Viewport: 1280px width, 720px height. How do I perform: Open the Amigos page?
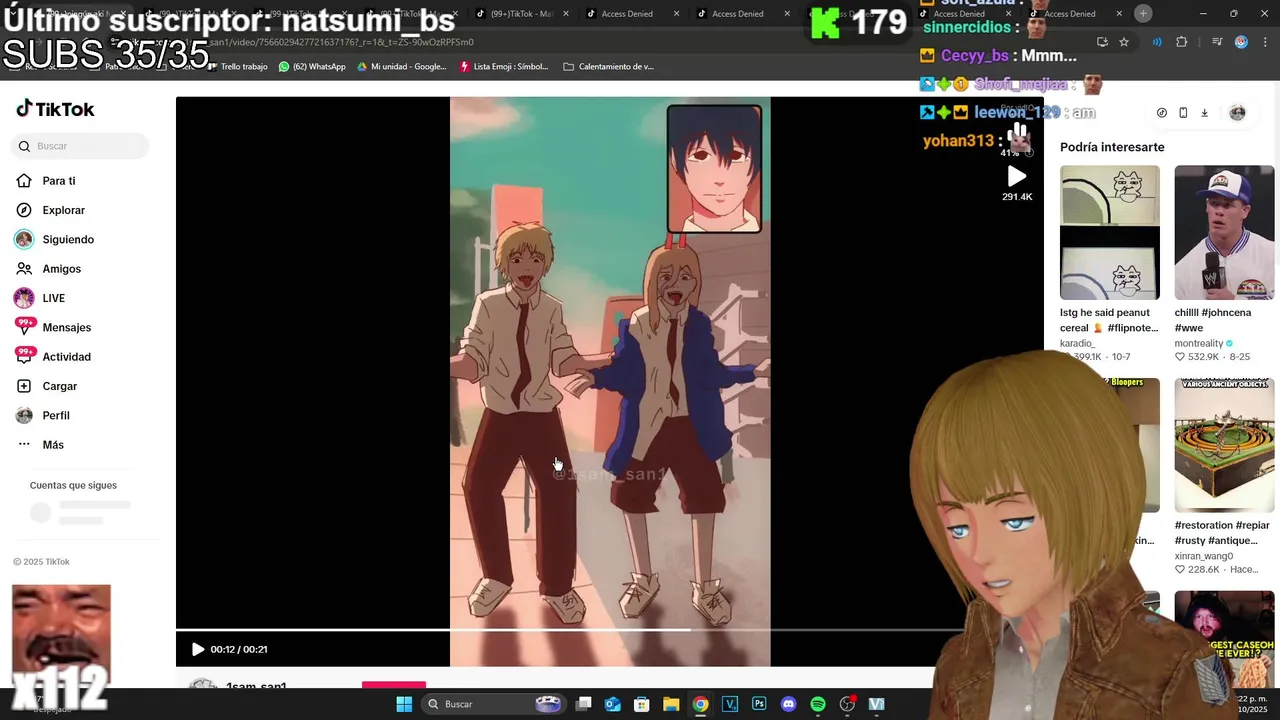[x=61, y=269]
